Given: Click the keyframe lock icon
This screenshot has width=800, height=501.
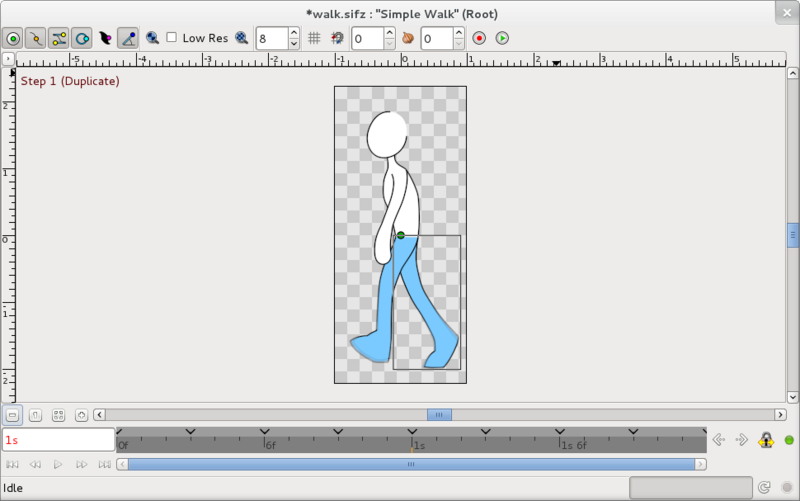Looking at the screenshot, I should [x=766, y=439].
